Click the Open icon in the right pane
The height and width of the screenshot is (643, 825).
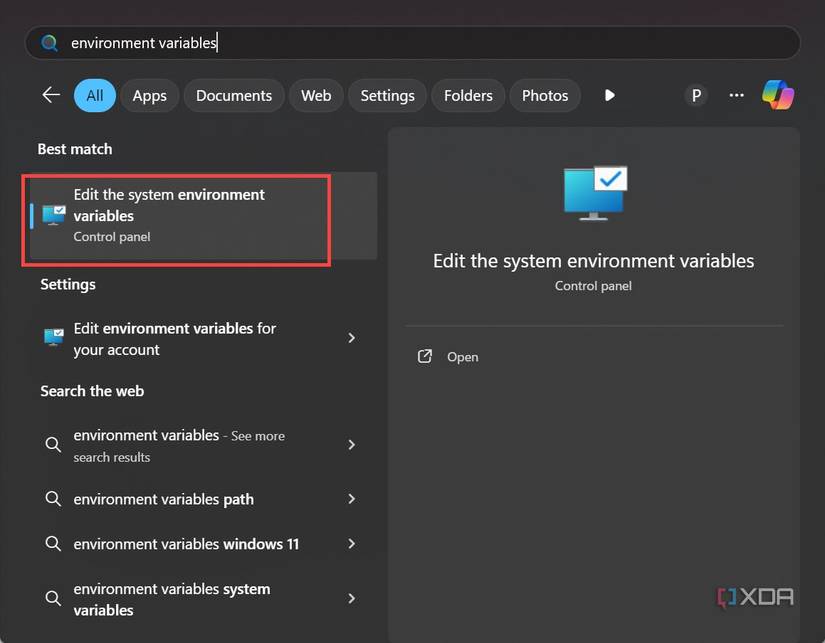[x=424, y=356]
